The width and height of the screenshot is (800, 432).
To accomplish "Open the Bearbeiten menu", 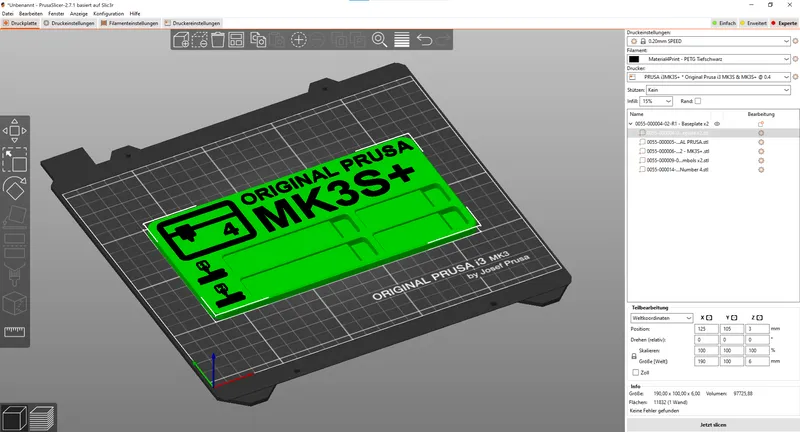I will click(31, 14).
